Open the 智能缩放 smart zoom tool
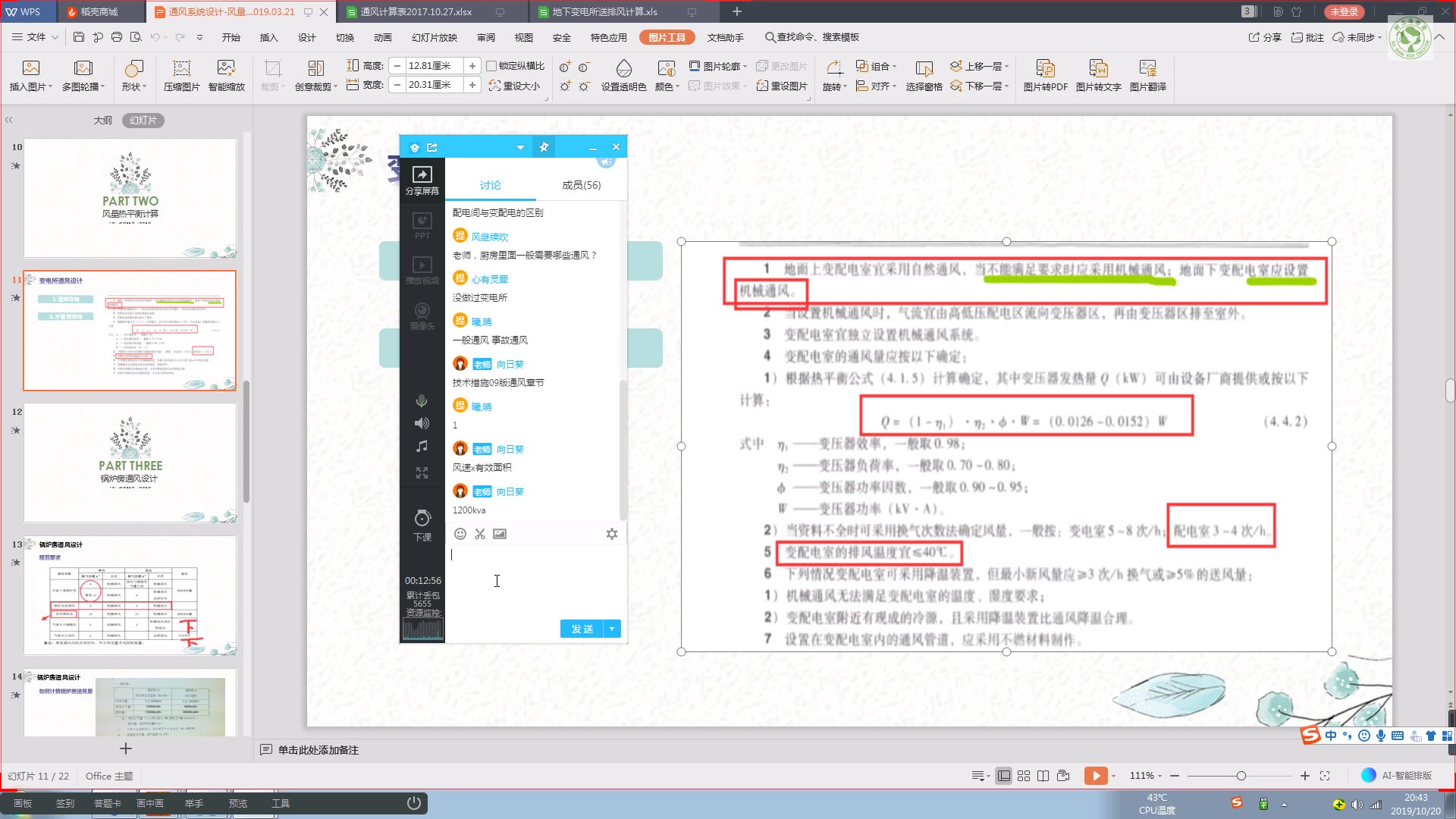The image size is (1456, 819). [226, 69]
